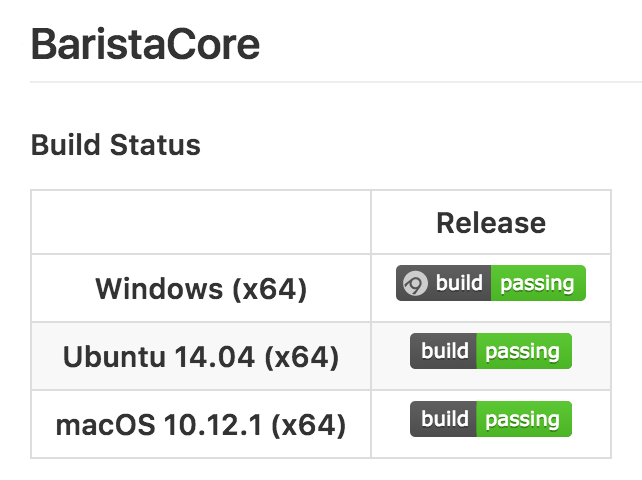The height and width of the screenshot is (480, 642).
Task: Click the macOS 10.12.1 (x64) row label
Action: [x=201, y=425]
